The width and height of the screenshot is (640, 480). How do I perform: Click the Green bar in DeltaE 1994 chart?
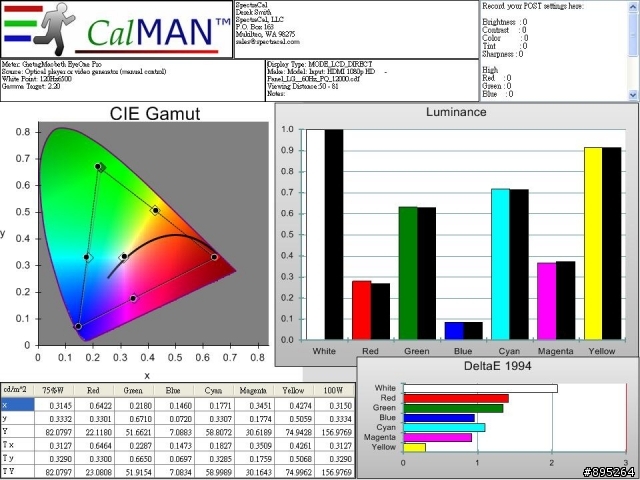click(x=453, y=408)
